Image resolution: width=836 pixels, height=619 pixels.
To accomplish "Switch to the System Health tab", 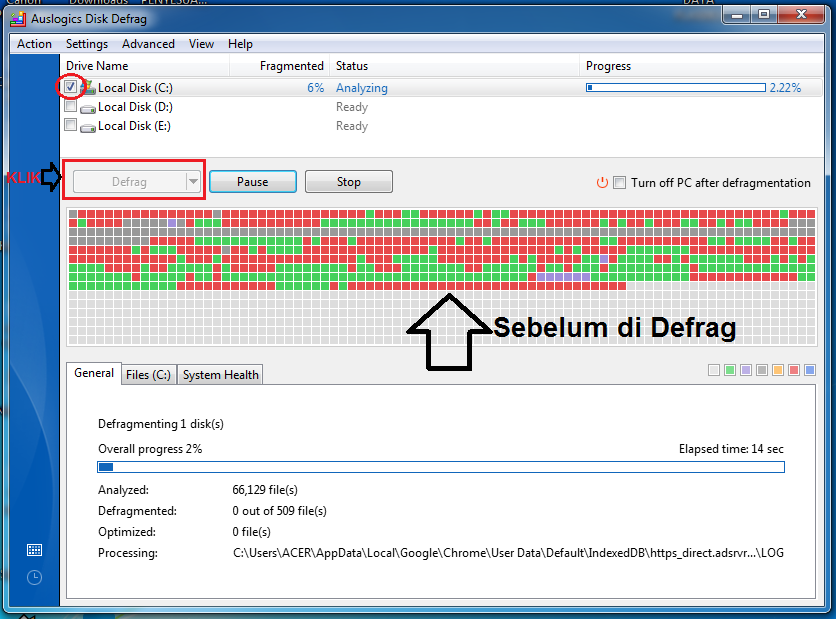I will point(220,375).
